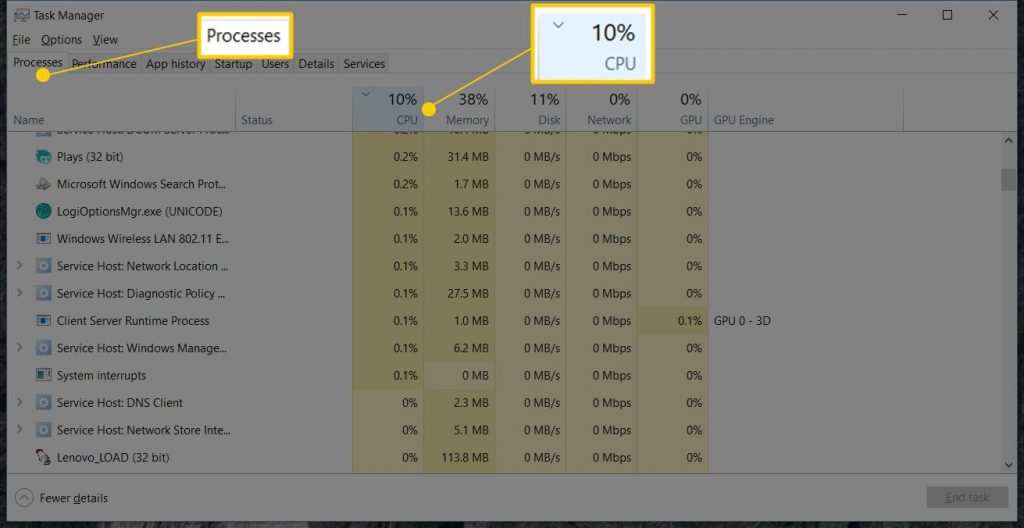Sort by the GPU column header
Image resolution: width=1024 pixels, height=528 pixels.
pyautogui.click(x=673, y=110)
